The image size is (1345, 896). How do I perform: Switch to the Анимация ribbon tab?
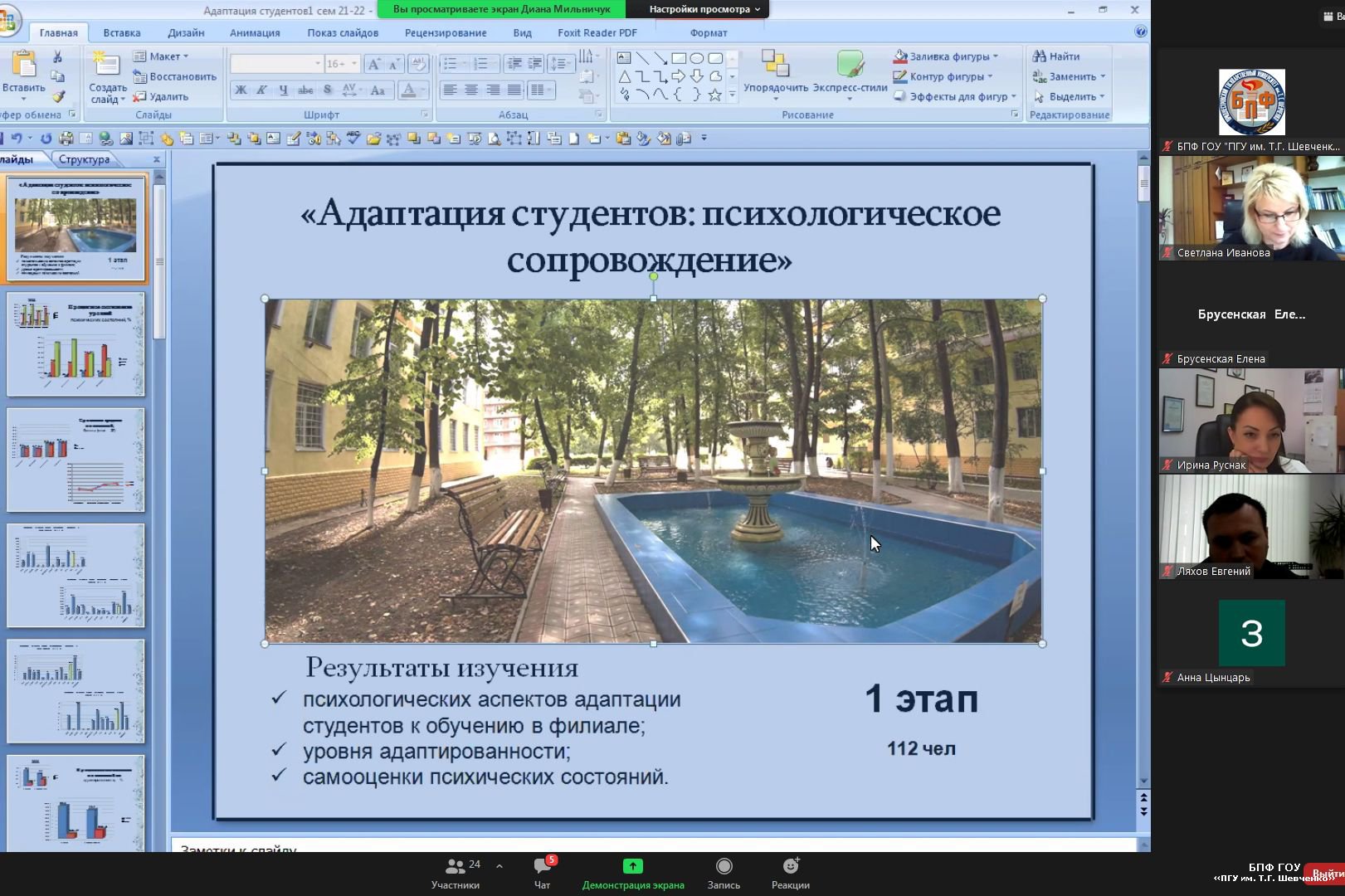click(255, 33)
